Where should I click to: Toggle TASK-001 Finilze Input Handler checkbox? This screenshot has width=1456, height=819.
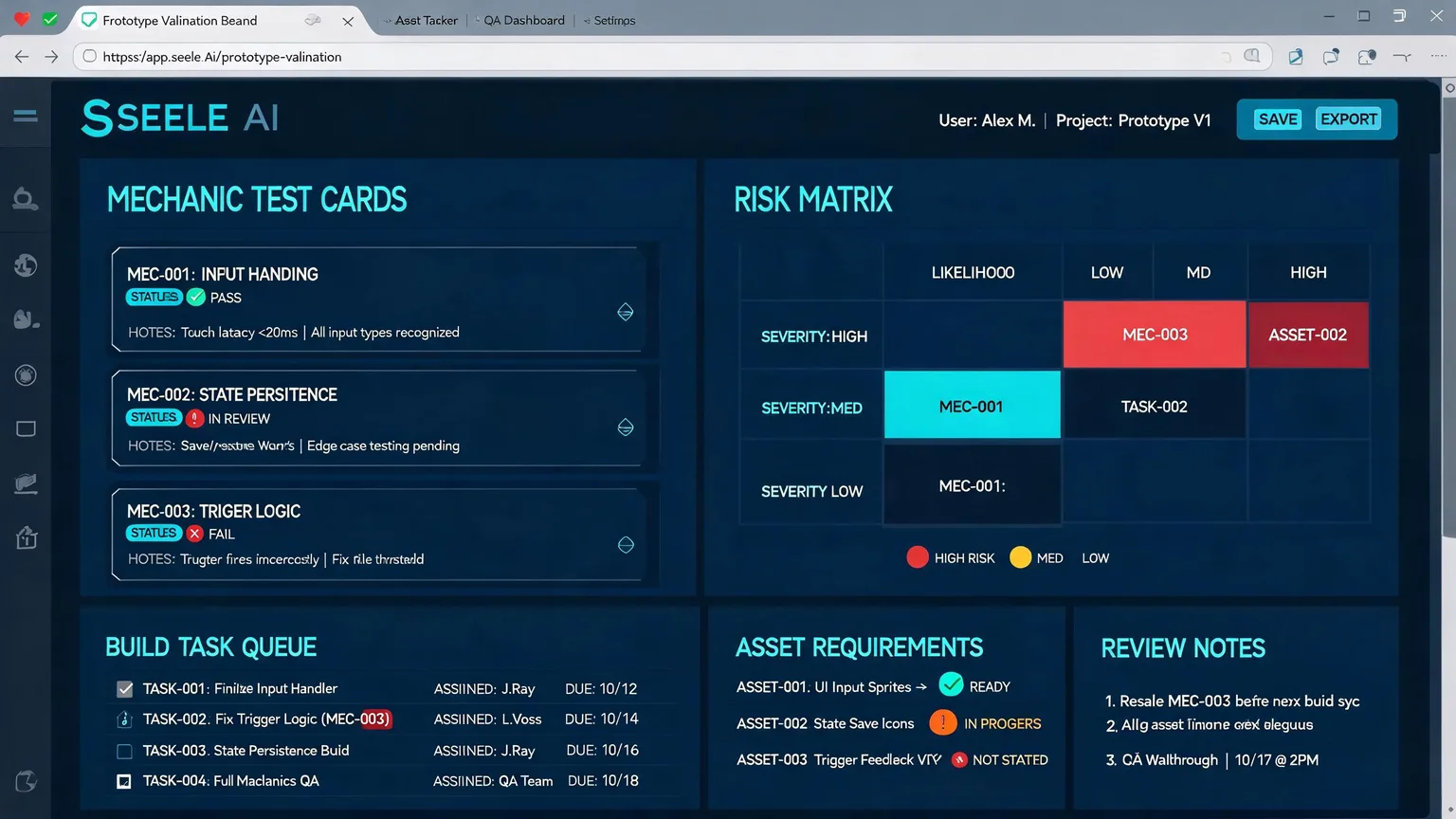click(x=124, y=689)
